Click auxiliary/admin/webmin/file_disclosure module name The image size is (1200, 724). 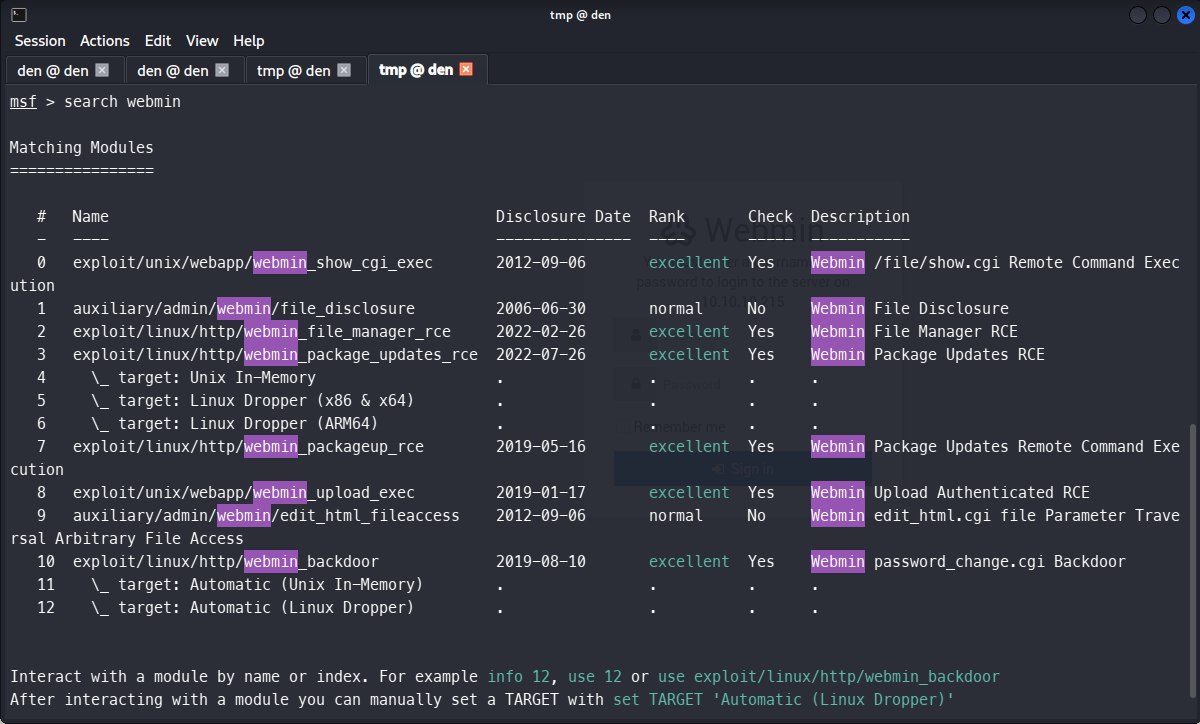(x=244, y=309)
